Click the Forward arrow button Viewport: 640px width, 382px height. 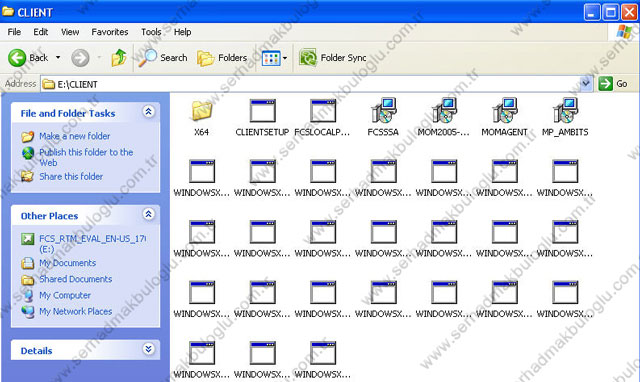[x=80, y=58]
